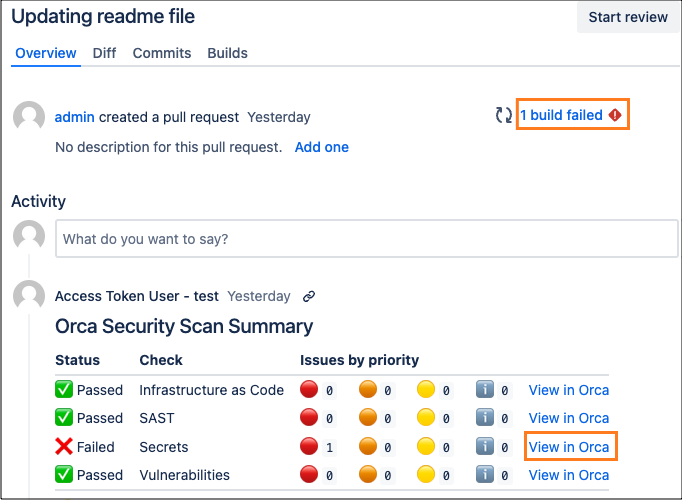
Task: Click 'Add one' description link
Action: [x=322, y=147]
